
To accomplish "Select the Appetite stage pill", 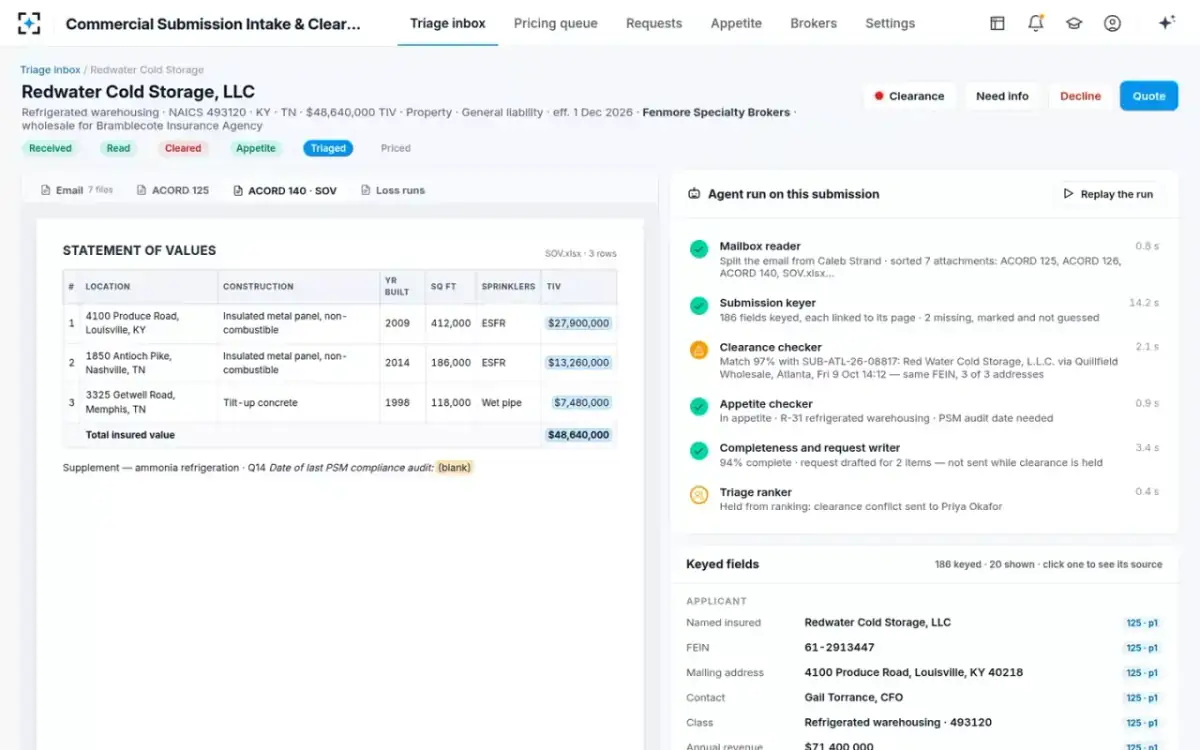I will [x=255, y=148].
